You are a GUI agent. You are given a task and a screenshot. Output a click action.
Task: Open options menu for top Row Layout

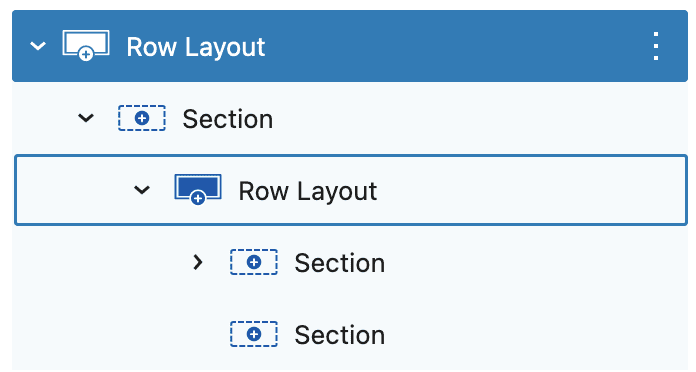656,46
